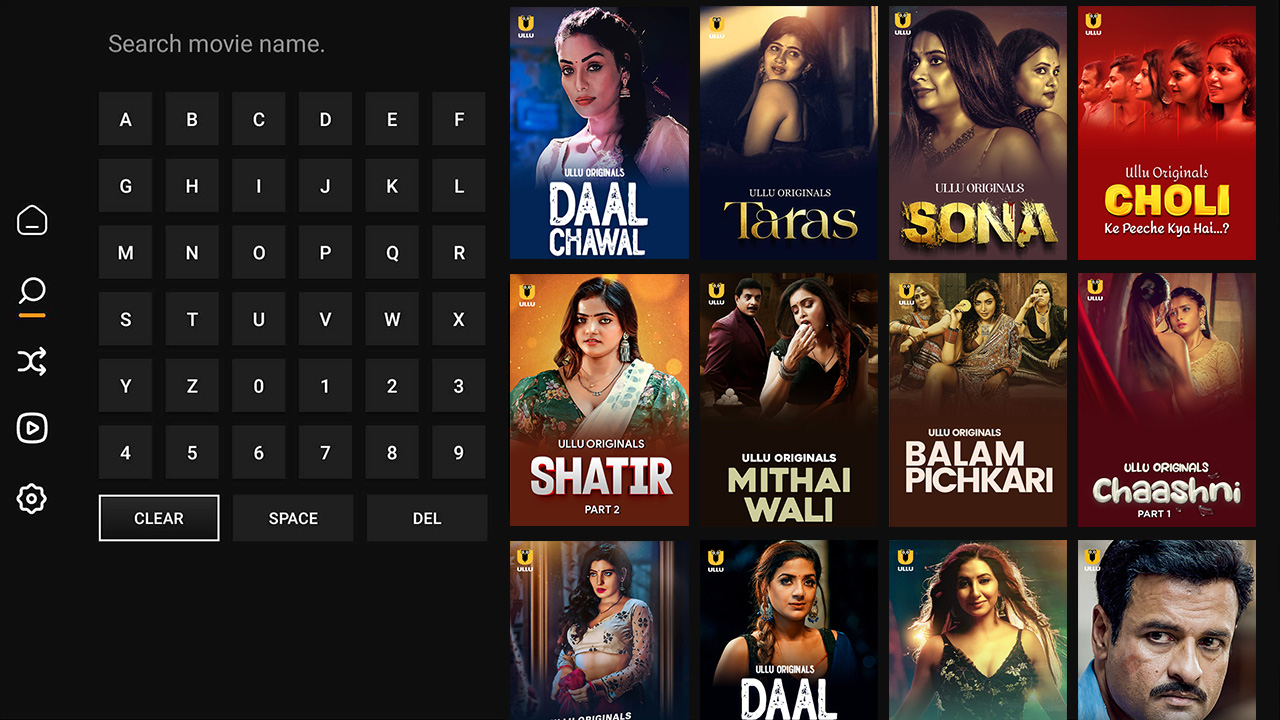Image resolution: width=1280 pixels, height=720 pixels.
Task: Focus the Search movie name field
Action: [x=292, y=44]
